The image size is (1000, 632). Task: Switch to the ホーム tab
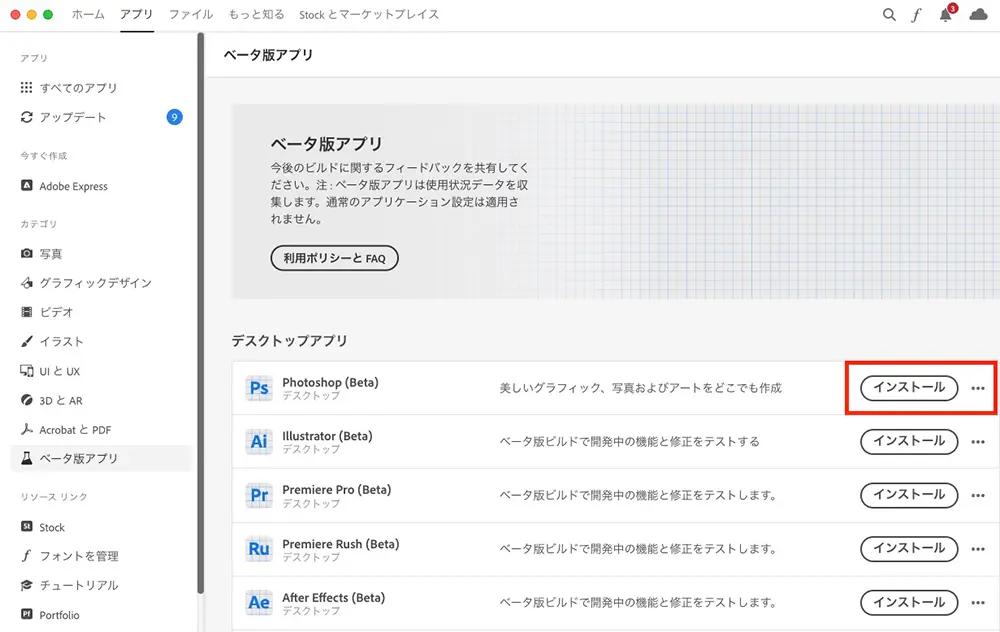(88, 14)
